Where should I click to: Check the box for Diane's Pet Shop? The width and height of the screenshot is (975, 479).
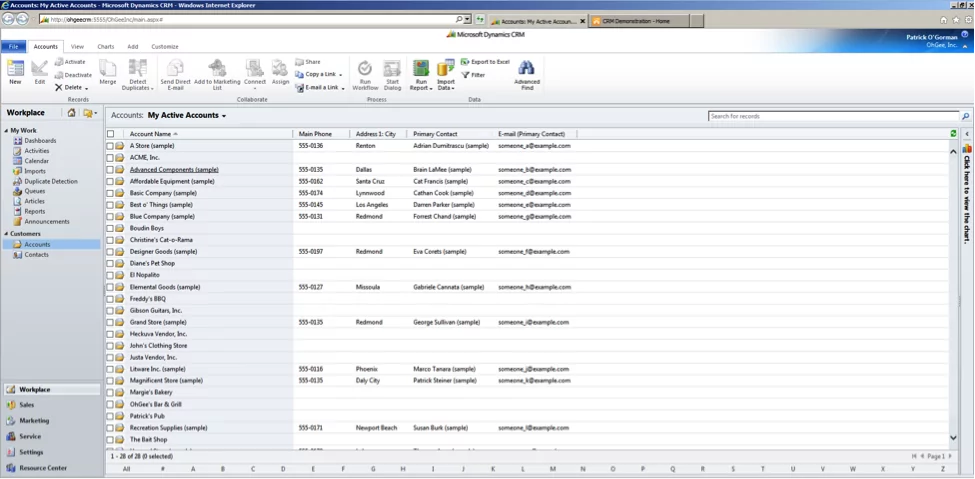coord(110,263)
